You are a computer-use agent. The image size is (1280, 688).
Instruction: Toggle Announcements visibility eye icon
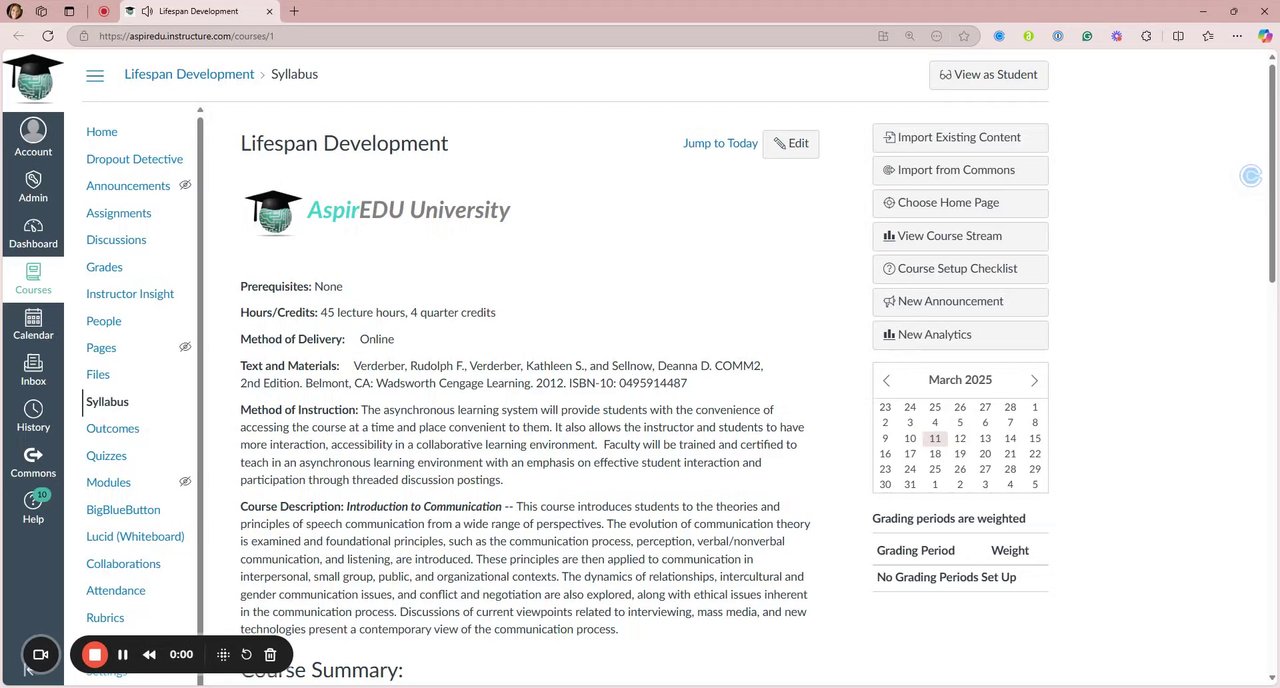click(185, 185)
